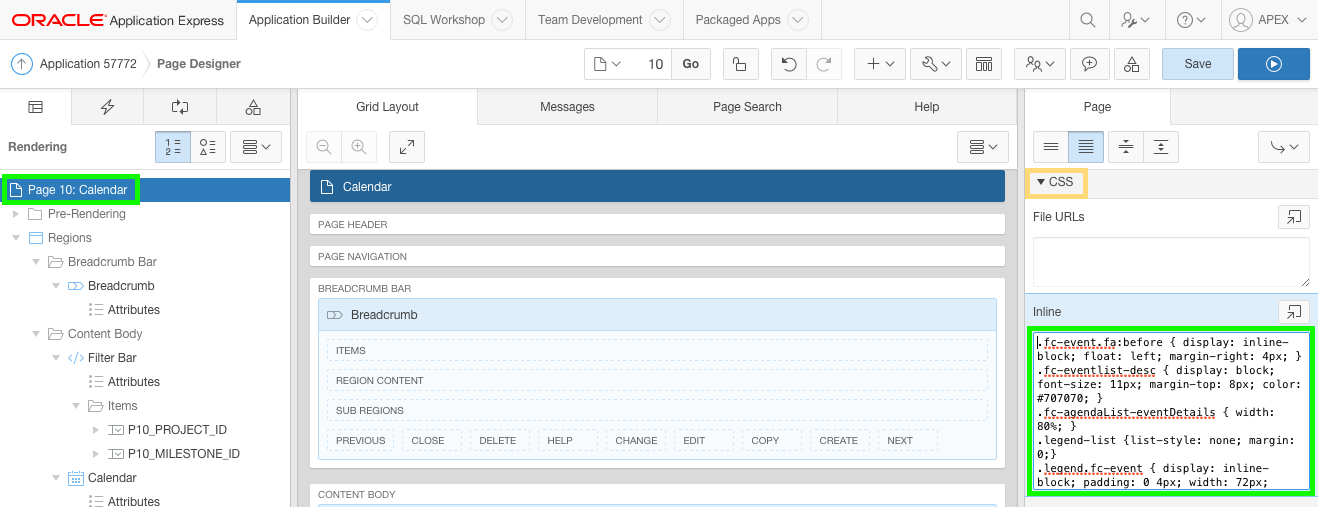1318x507 pixels.
Task: Click the Page tab in property editor
Action: point(1097,107)
